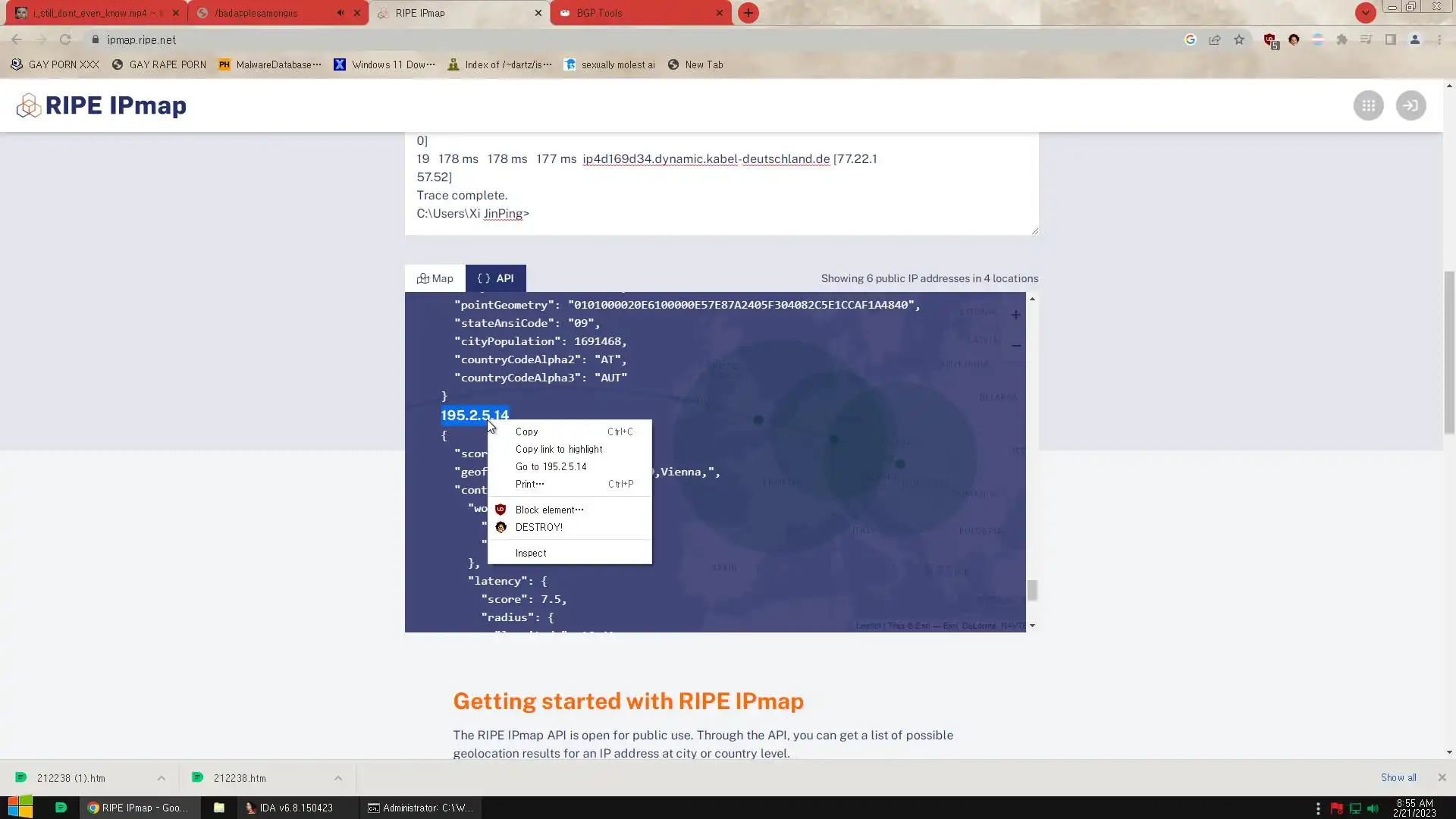1456x819 pixels.
Task: Select the API tab
Action: (495, 278)
